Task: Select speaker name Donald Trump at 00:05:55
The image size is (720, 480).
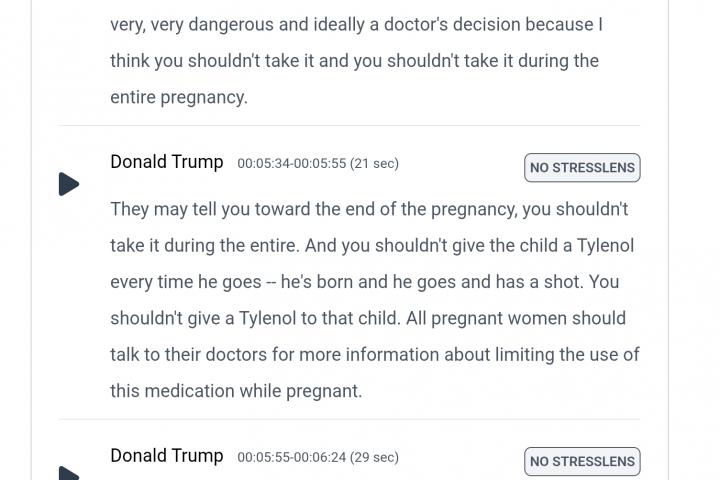Action: (x=167, y=456)
